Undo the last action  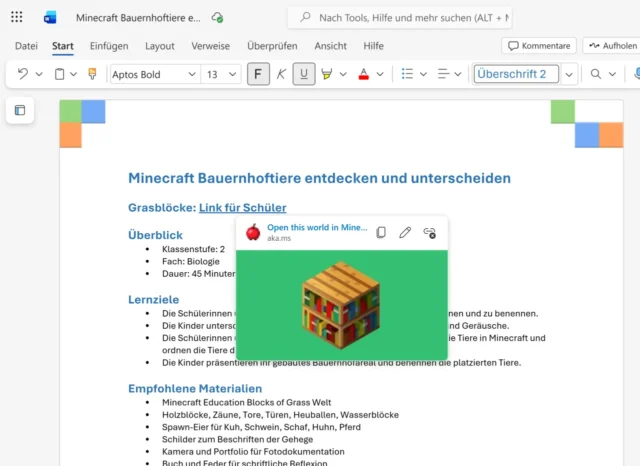23,74
